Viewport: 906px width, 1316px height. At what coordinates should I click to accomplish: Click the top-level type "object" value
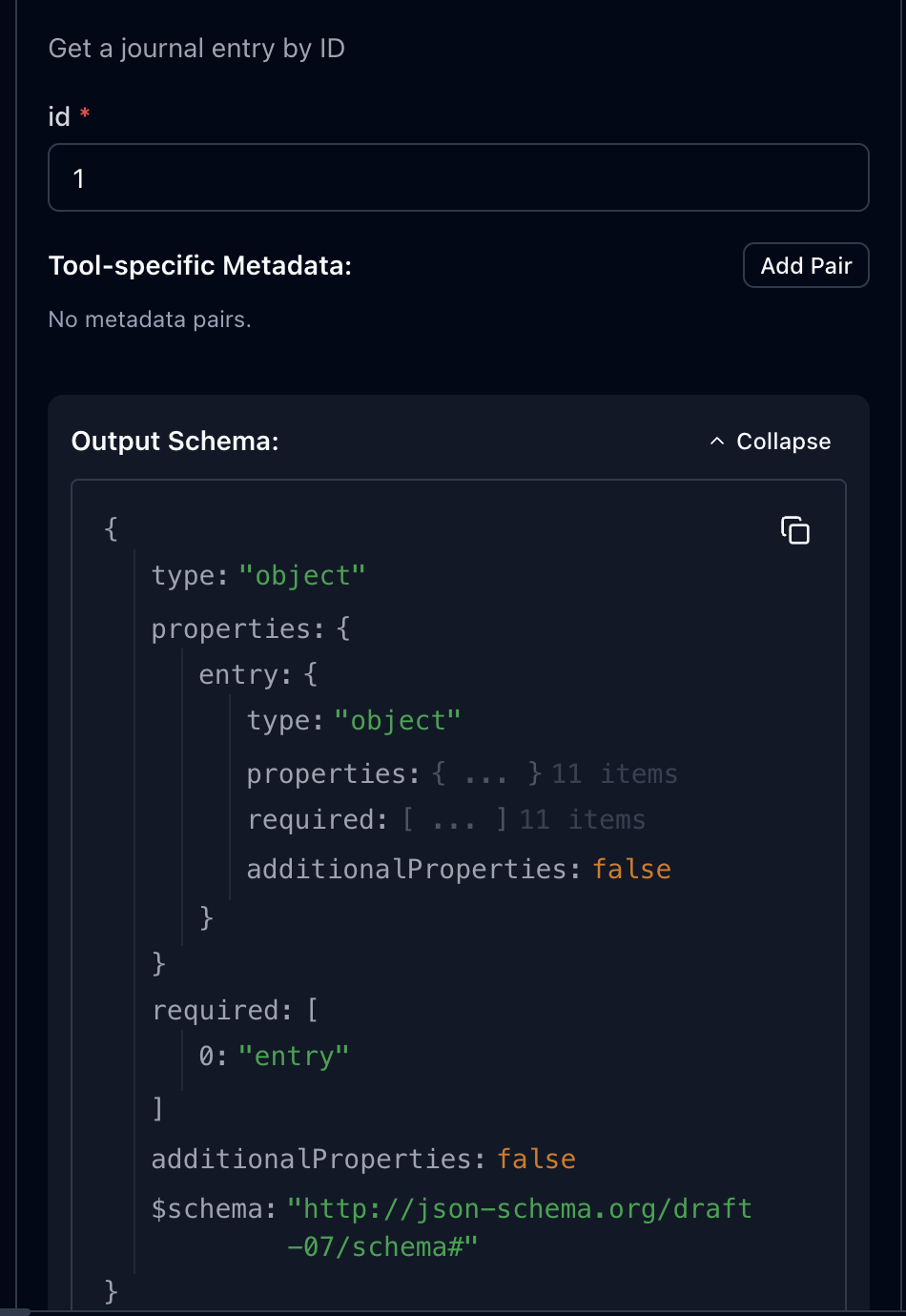[301, 576]
